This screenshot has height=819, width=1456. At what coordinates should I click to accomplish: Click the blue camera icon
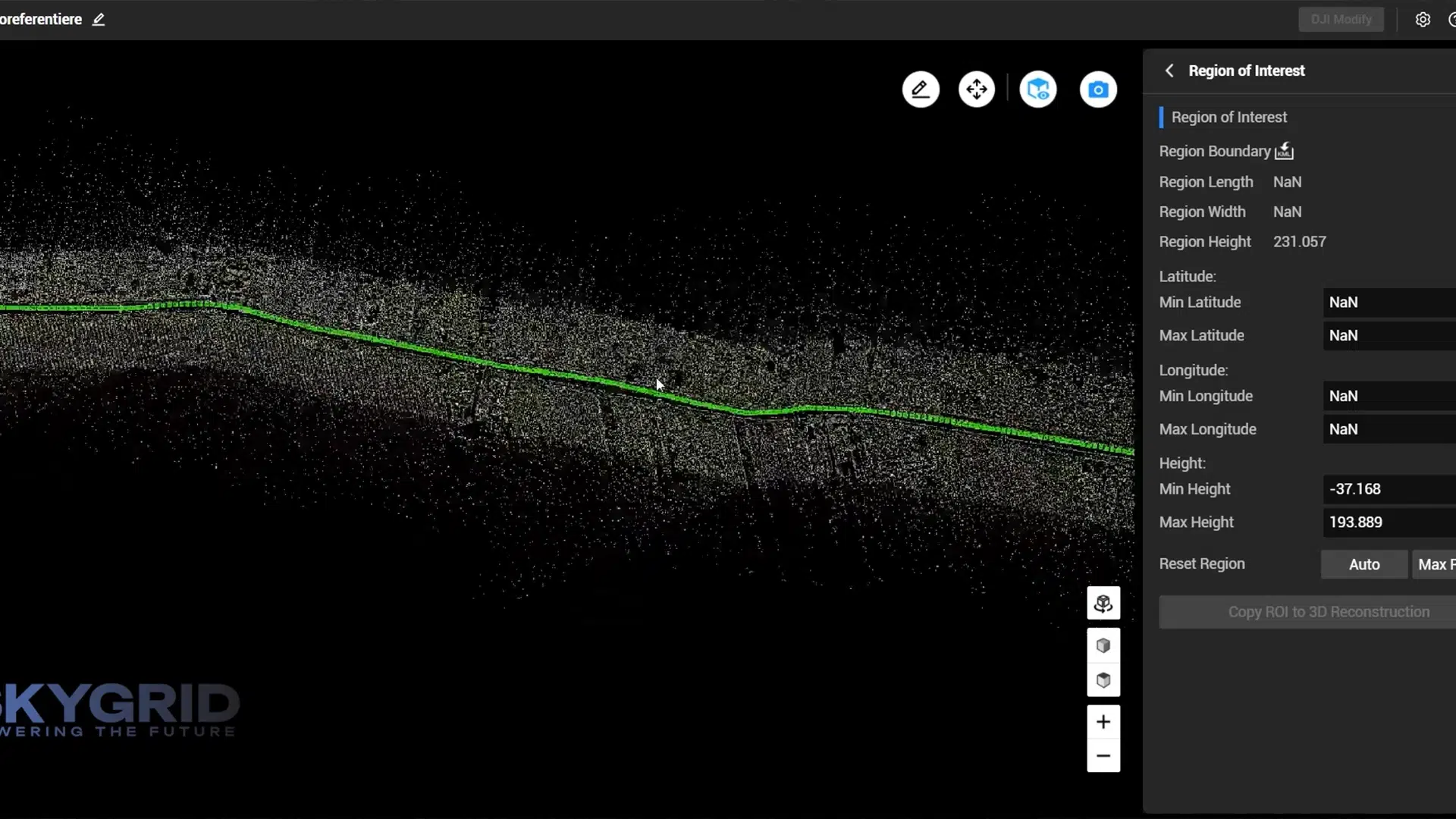coord(1098,89)
